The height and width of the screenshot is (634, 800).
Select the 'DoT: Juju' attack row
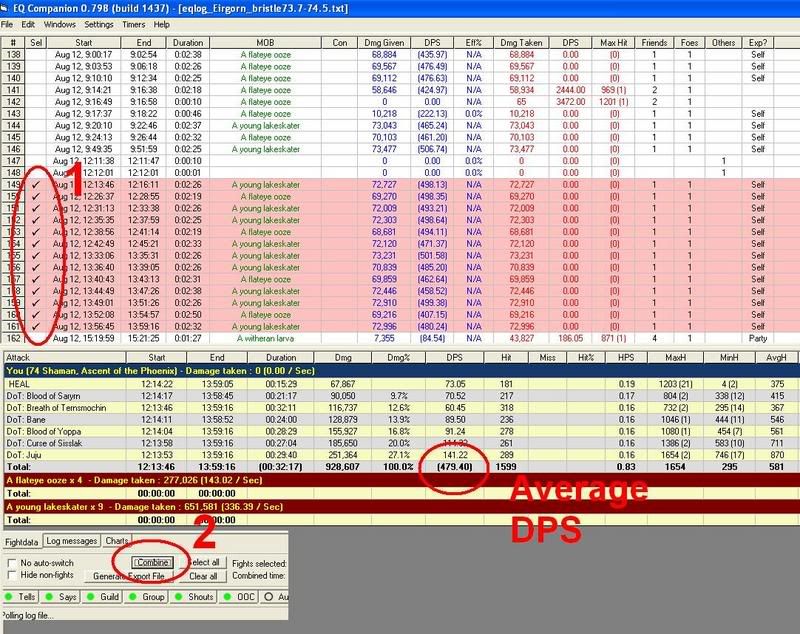click(401, 455)
